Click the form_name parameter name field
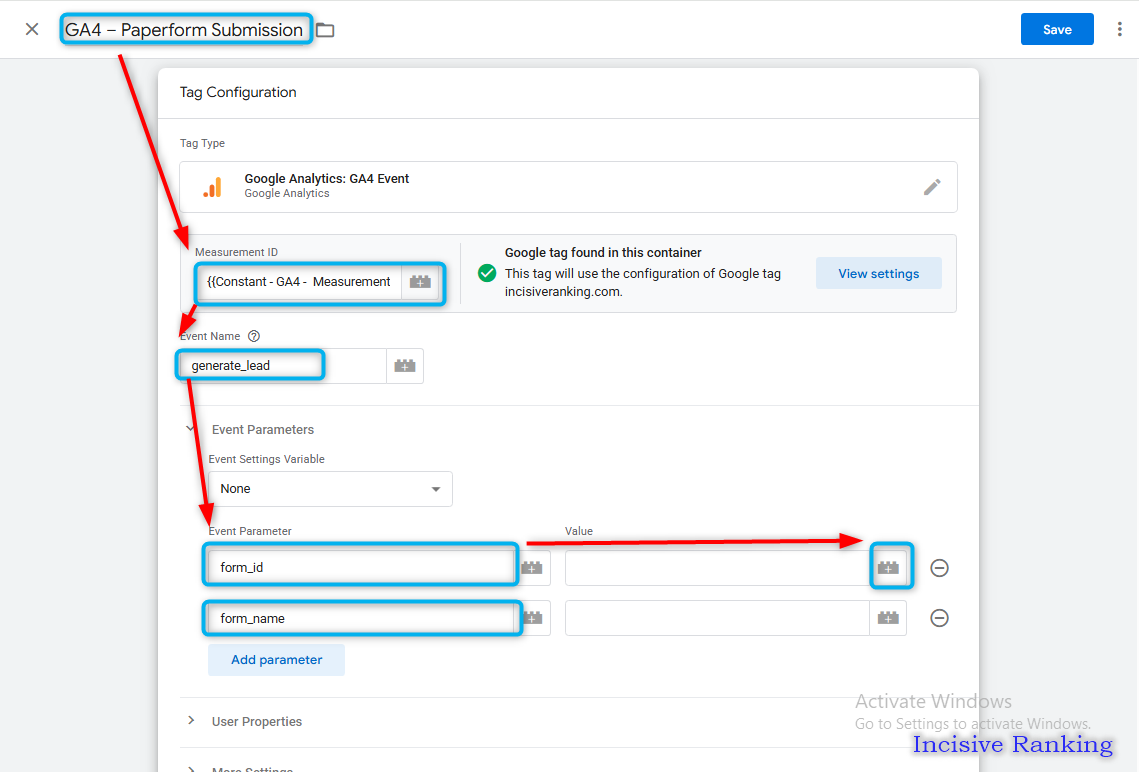 coord(361,618)
